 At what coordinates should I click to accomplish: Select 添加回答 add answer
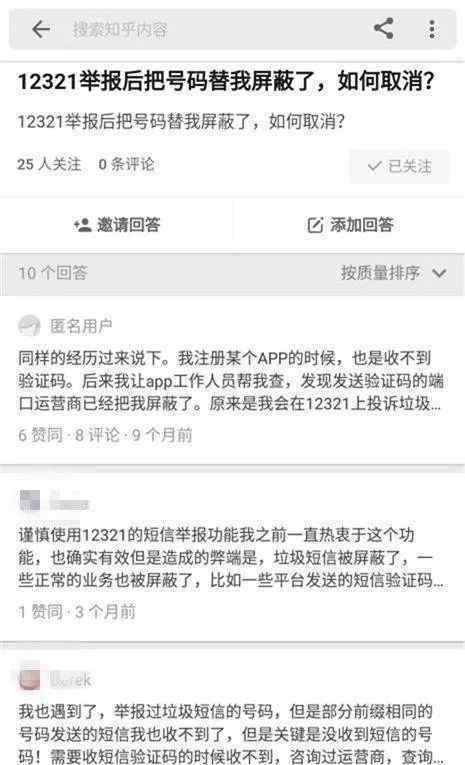[350, 225]
